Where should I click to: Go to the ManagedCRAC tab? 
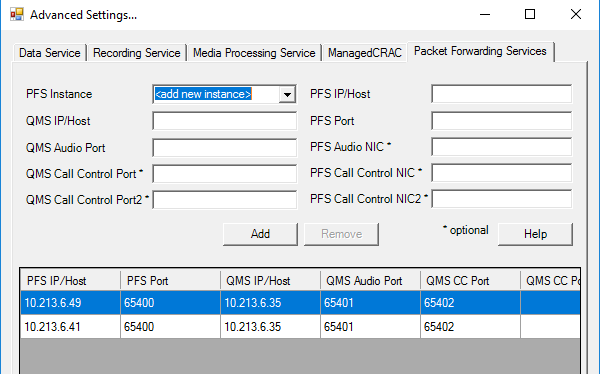pyautogui.click(x=365, y=53)
